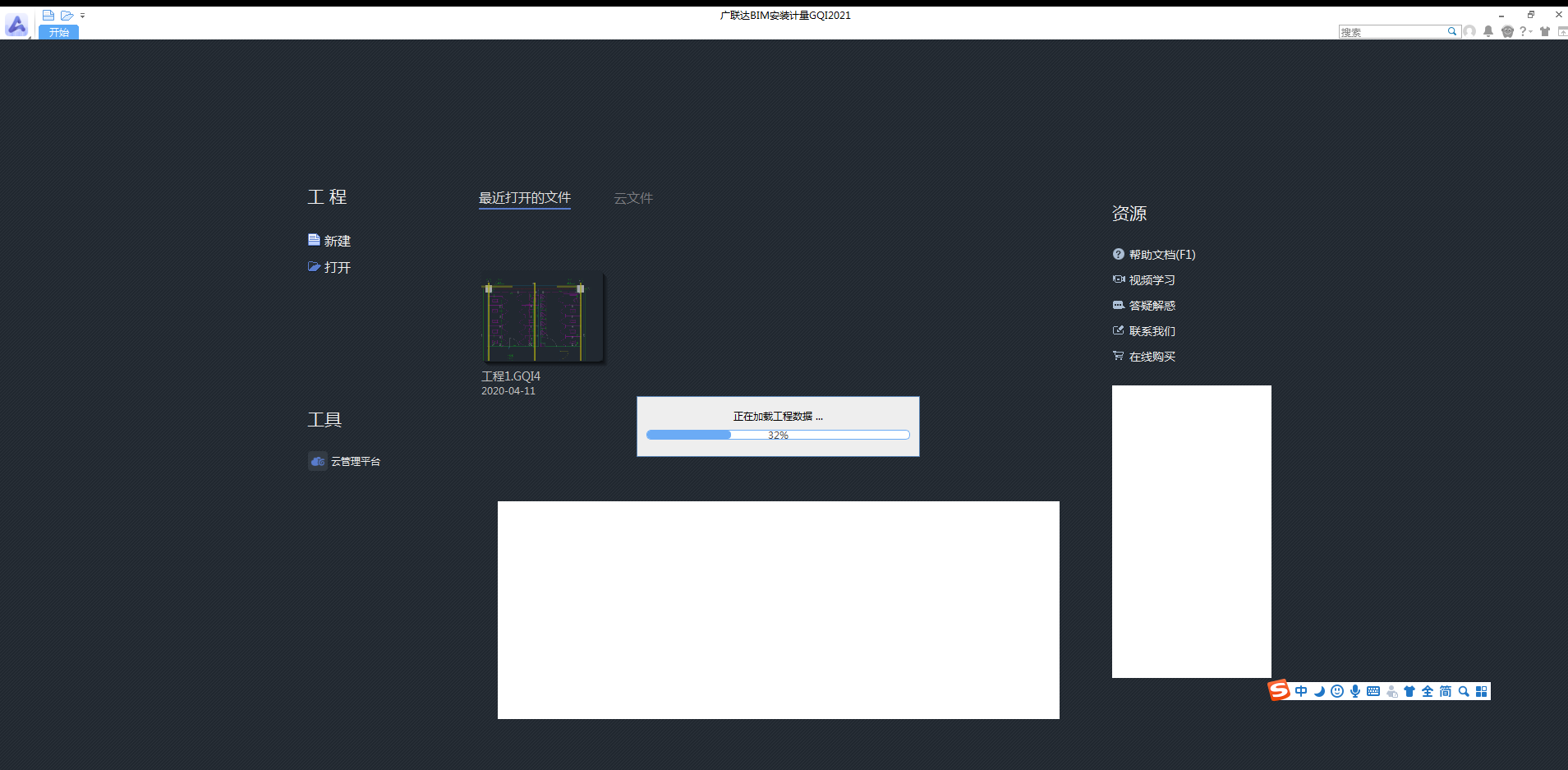Click the 云管理平台 cloud icon
1568x770 pixels.
click(x=318, y=461)
